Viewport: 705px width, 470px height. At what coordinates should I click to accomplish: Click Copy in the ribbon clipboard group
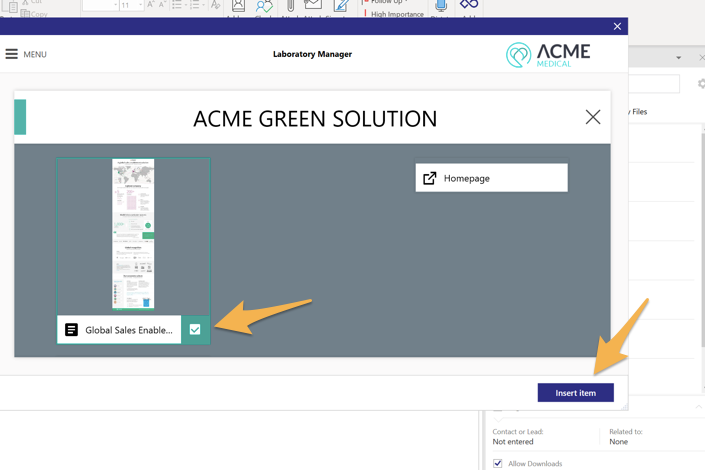click(x=34, y=14)
